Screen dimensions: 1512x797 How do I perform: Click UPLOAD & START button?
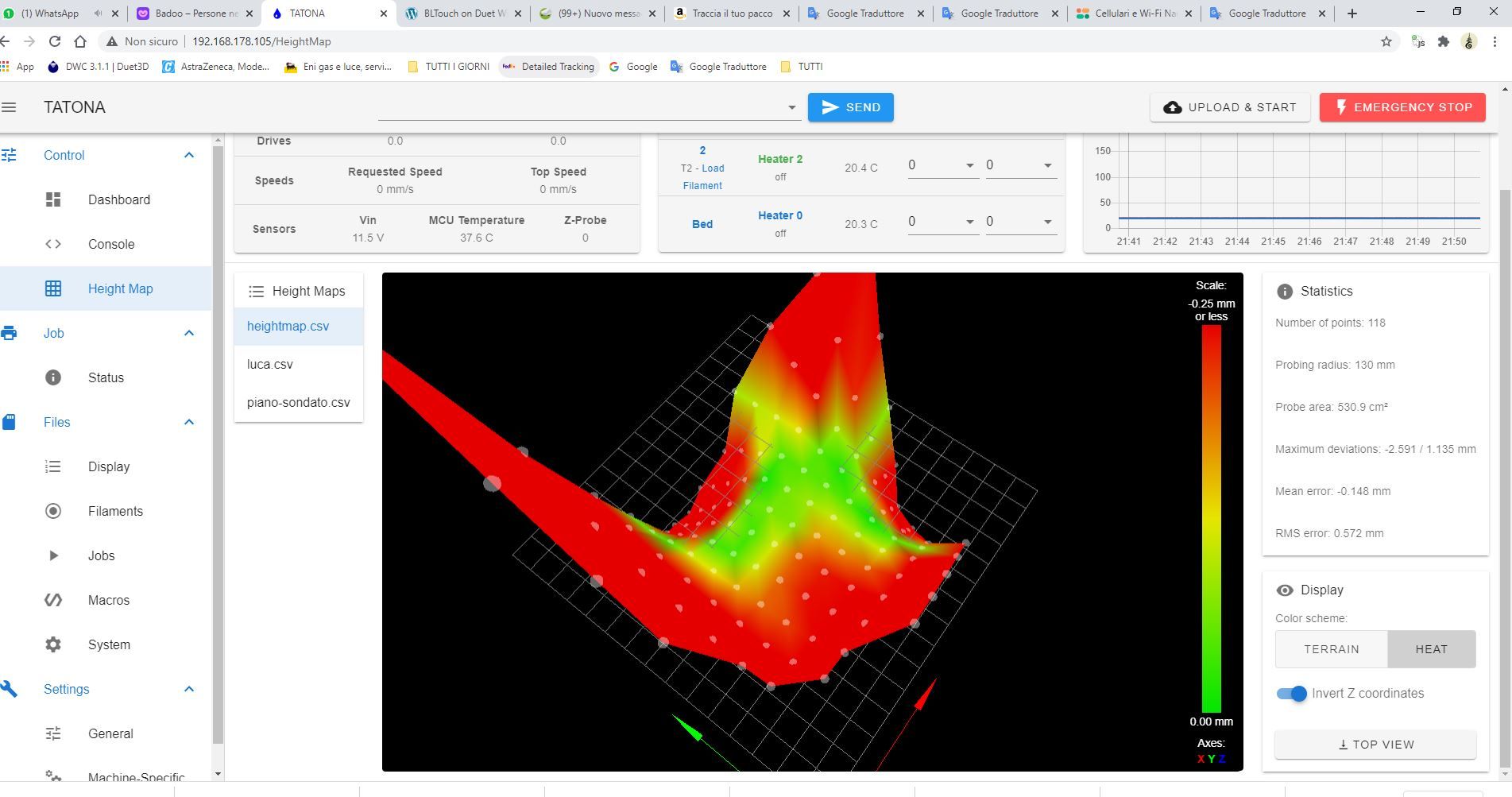tap(1230, 107)
